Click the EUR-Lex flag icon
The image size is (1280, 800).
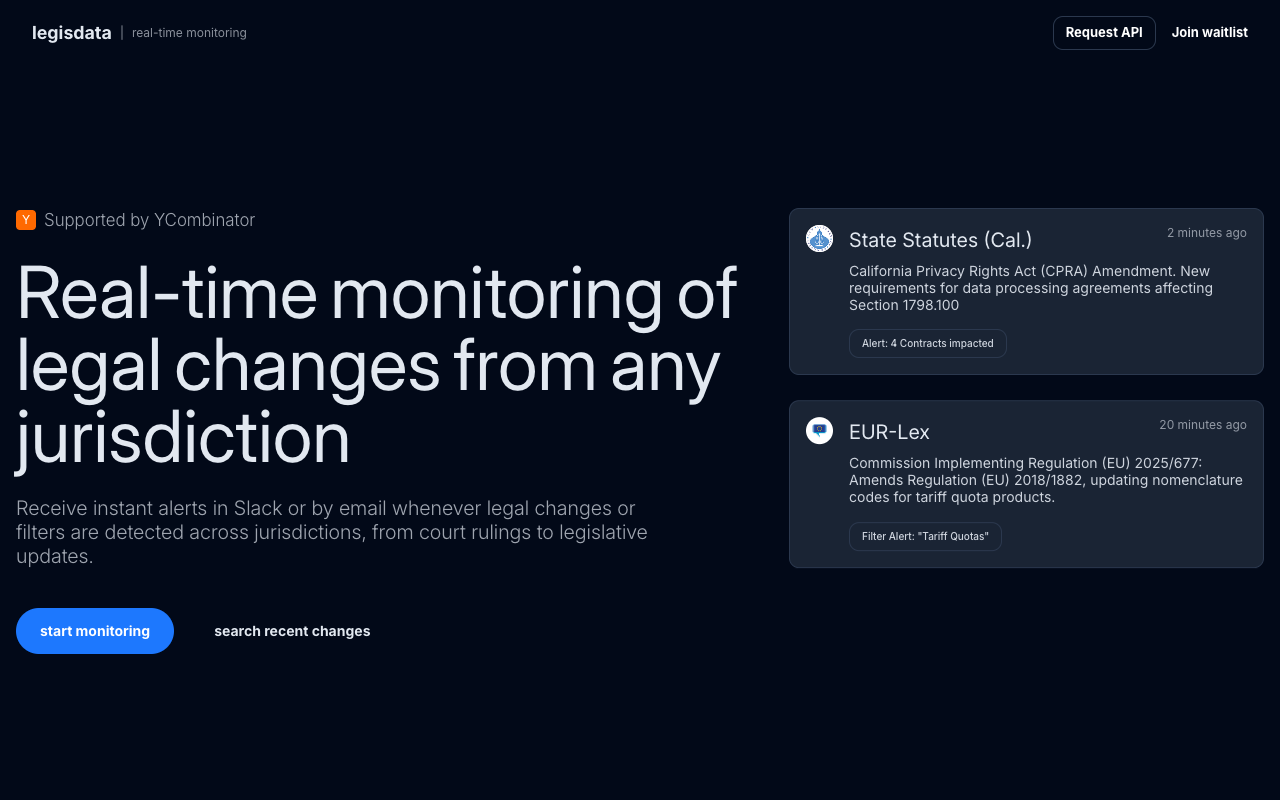tap(819, 430)
